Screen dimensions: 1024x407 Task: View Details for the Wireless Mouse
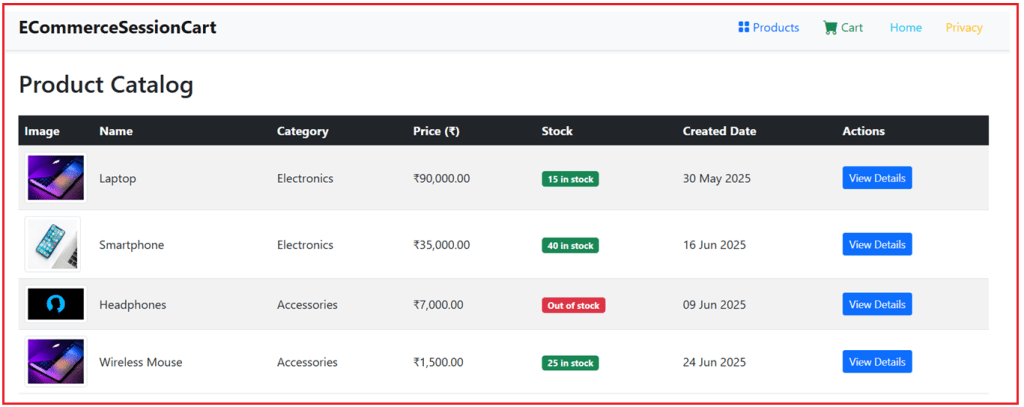[x=876, y=362]
